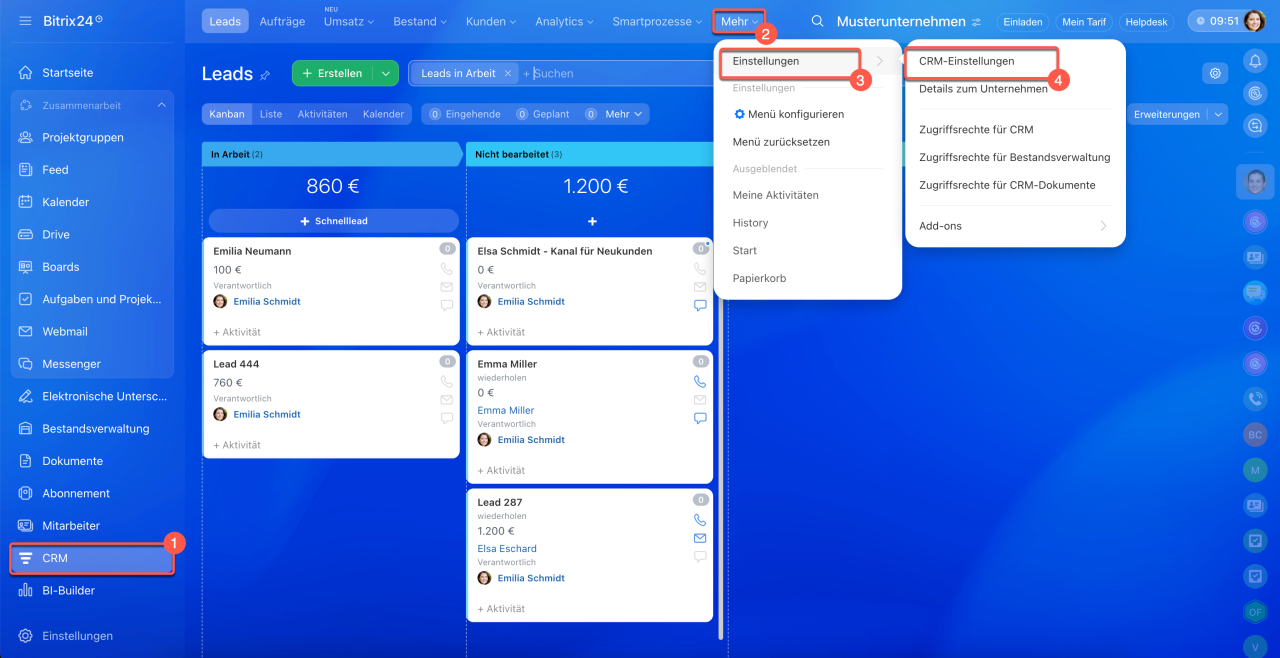This screenshot has height=658, width=1280.
Task: Select CRM-Einstellungen from the submenu
Action: tap(966, 61)
